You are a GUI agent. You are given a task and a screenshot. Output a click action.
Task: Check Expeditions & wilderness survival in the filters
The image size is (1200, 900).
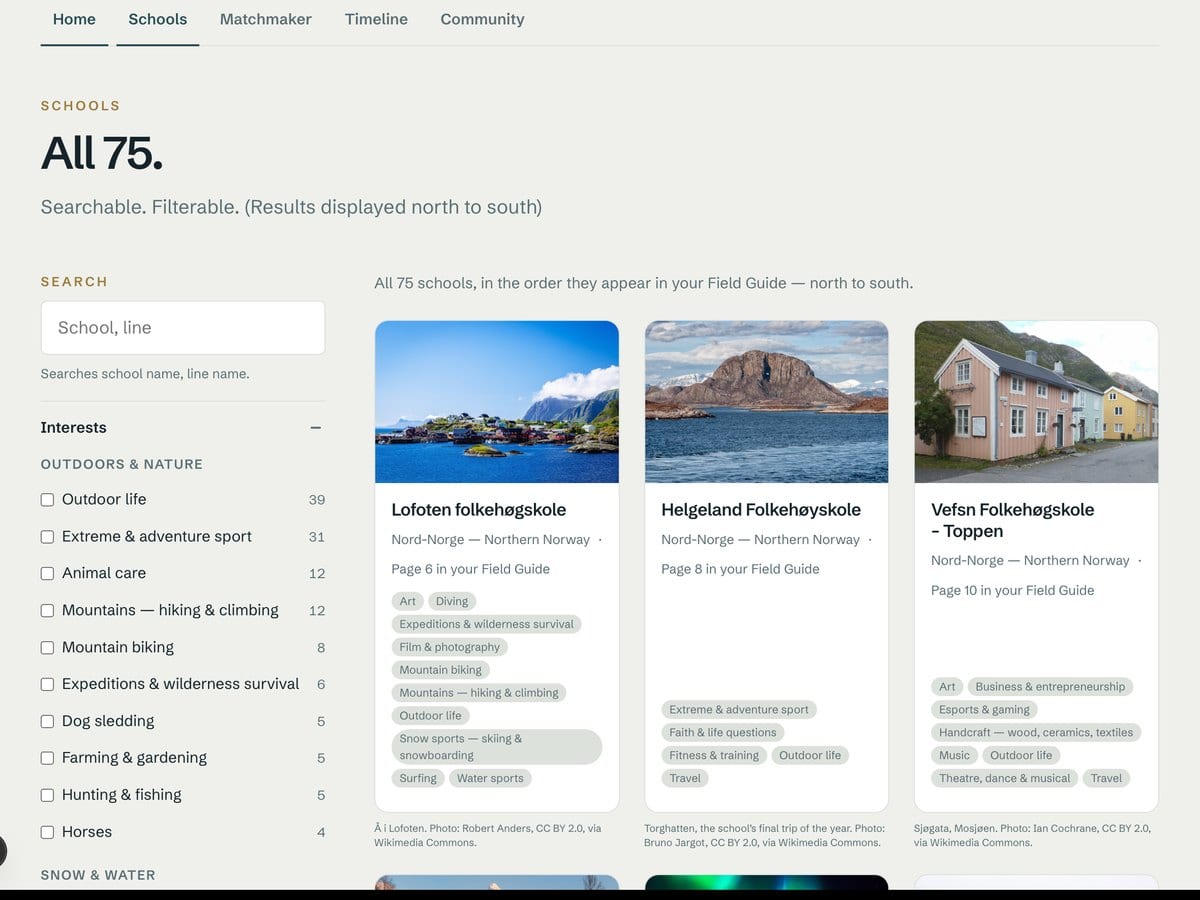[x=47, y=685]
